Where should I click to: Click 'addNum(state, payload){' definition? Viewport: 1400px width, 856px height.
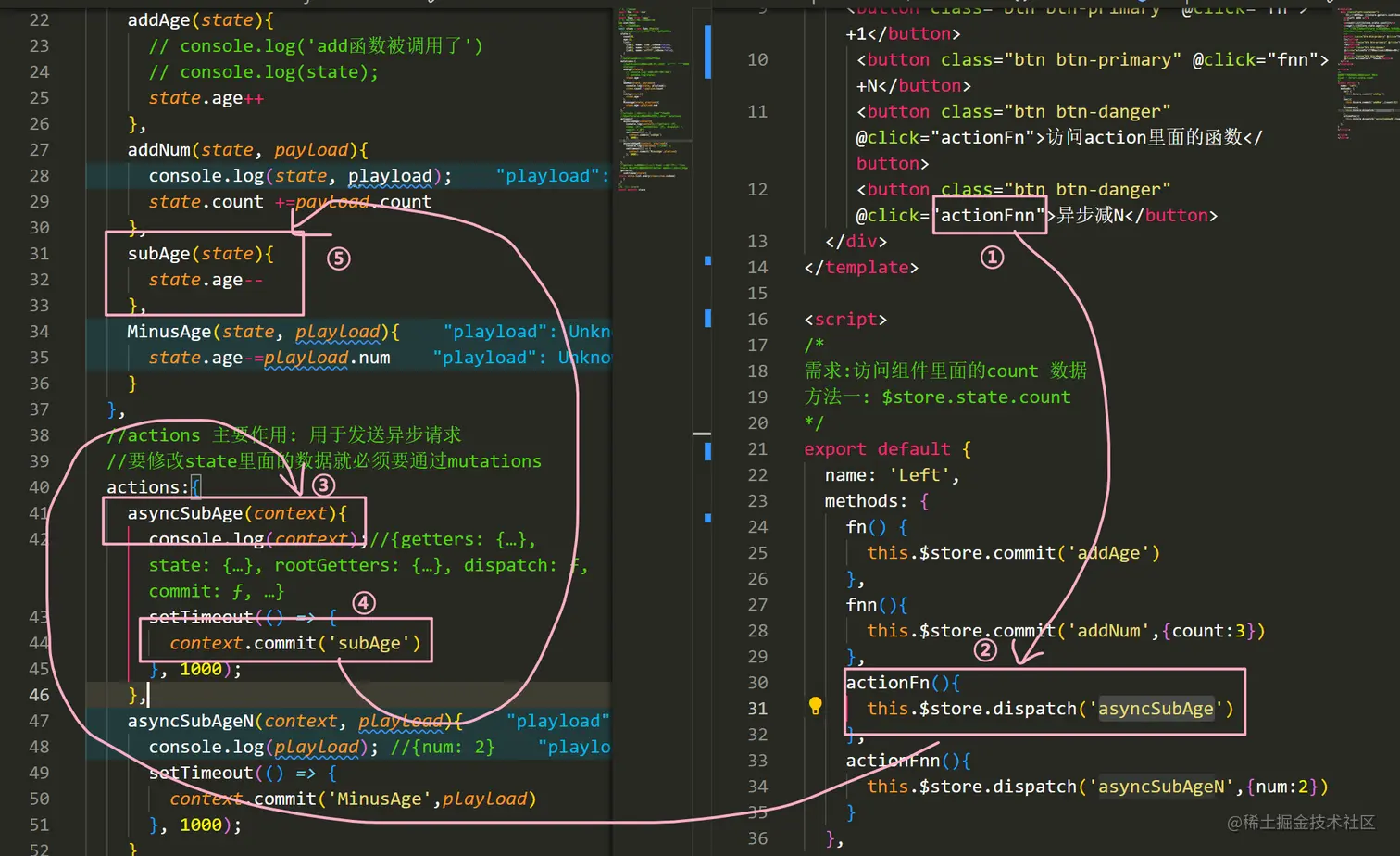tap(248, 150)
